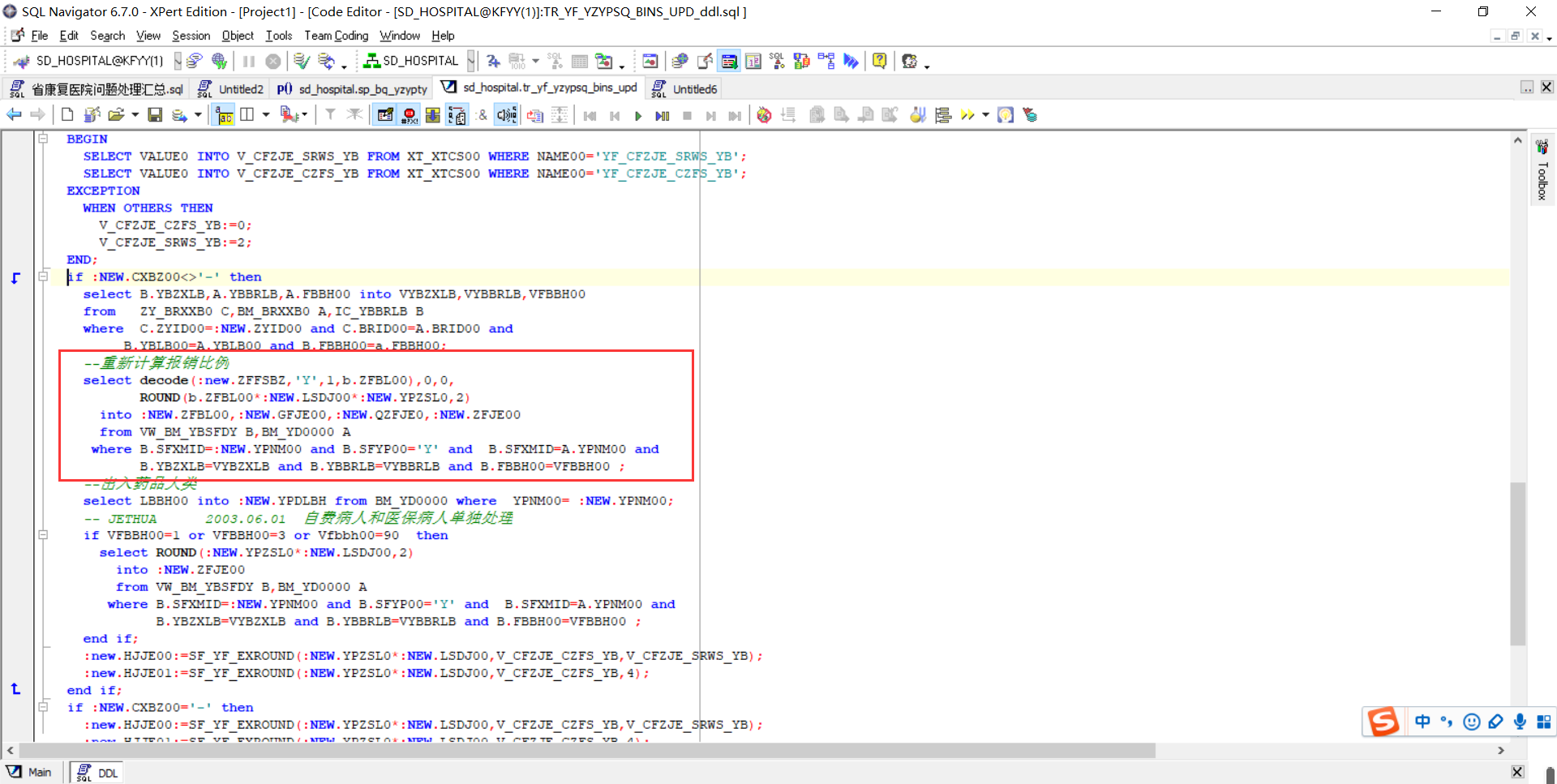Open the SD_HOSPITAL@KFYY(1) session dropdown
Viewport: 1557px width, 784px height.
(178, 61)
